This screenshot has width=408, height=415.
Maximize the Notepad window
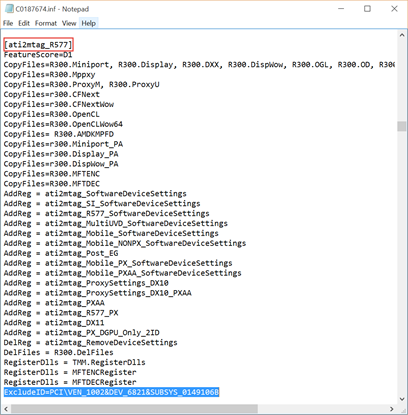(x=367, y=9)
